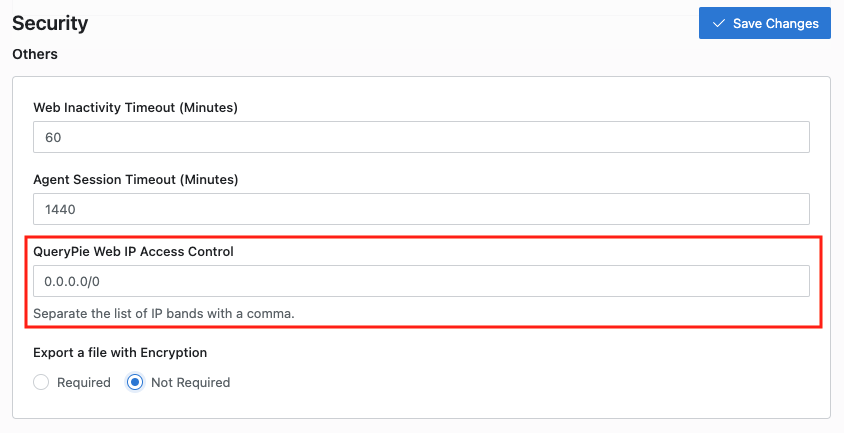
Task: Focus the Agent Session Timeout input field
Action: 421,209
